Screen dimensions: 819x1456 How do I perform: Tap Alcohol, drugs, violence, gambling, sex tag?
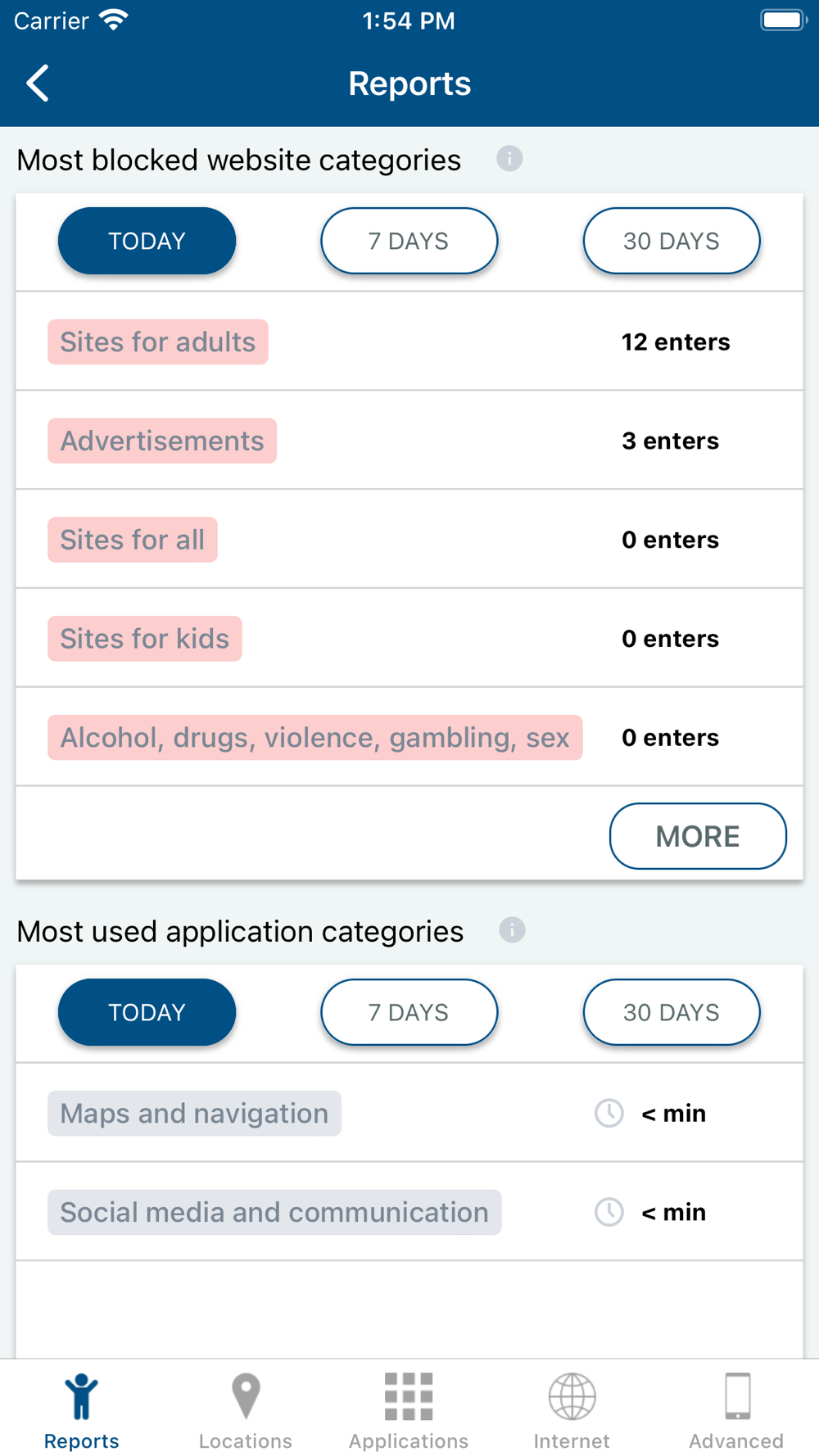point(314,738)
